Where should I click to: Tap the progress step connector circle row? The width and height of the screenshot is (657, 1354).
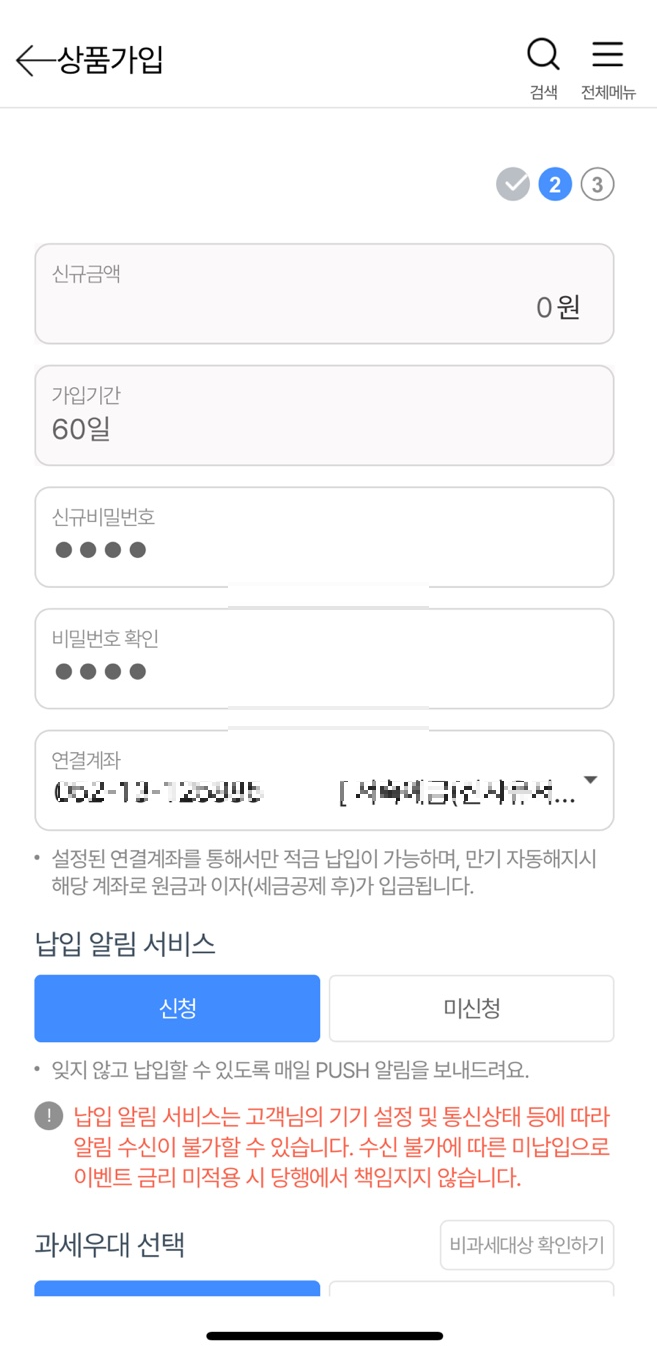(555, 184)
